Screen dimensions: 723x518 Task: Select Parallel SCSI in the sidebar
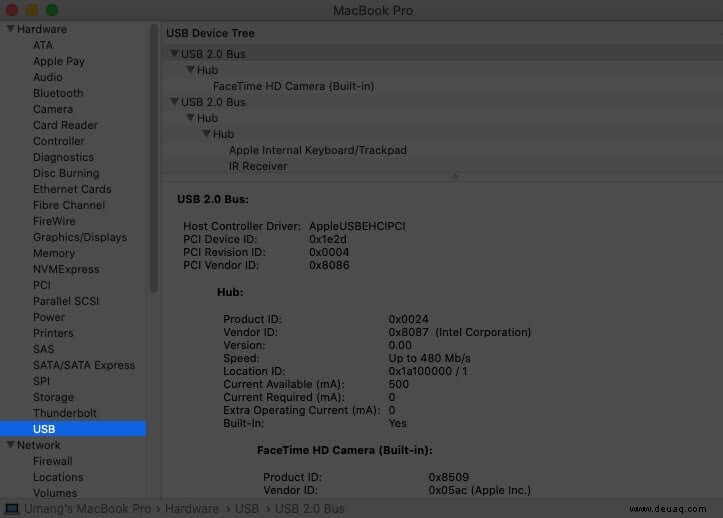(66, 301)
